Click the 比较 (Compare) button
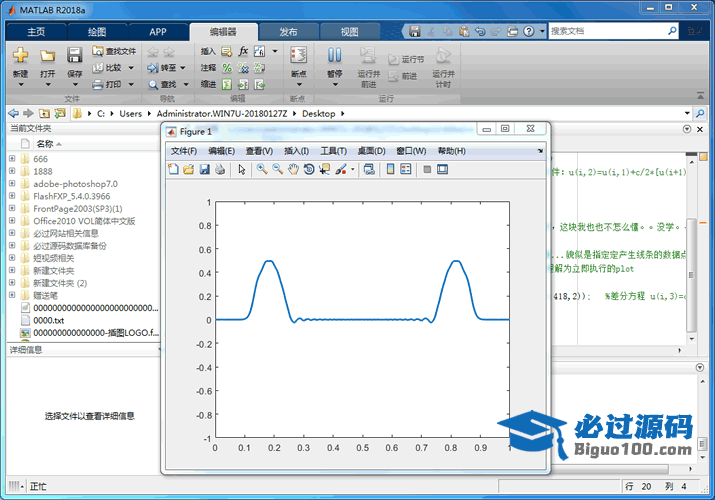715x500 pixels. [x=107, y=68]
